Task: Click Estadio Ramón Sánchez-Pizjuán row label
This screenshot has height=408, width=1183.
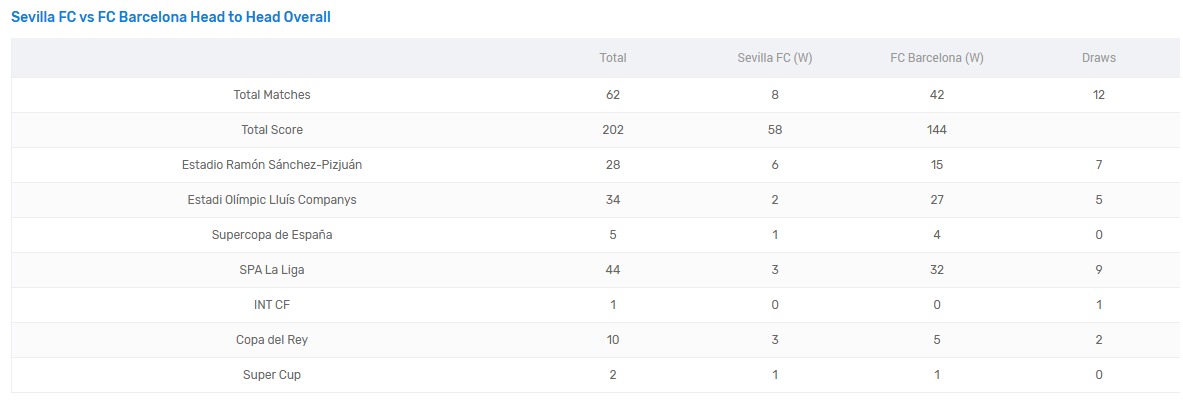Action: coord(272,165)
